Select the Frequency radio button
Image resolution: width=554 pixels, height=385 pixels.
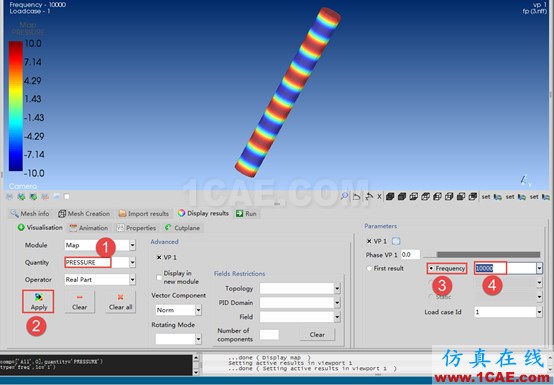pyautogui.click(x=431, y=269)
